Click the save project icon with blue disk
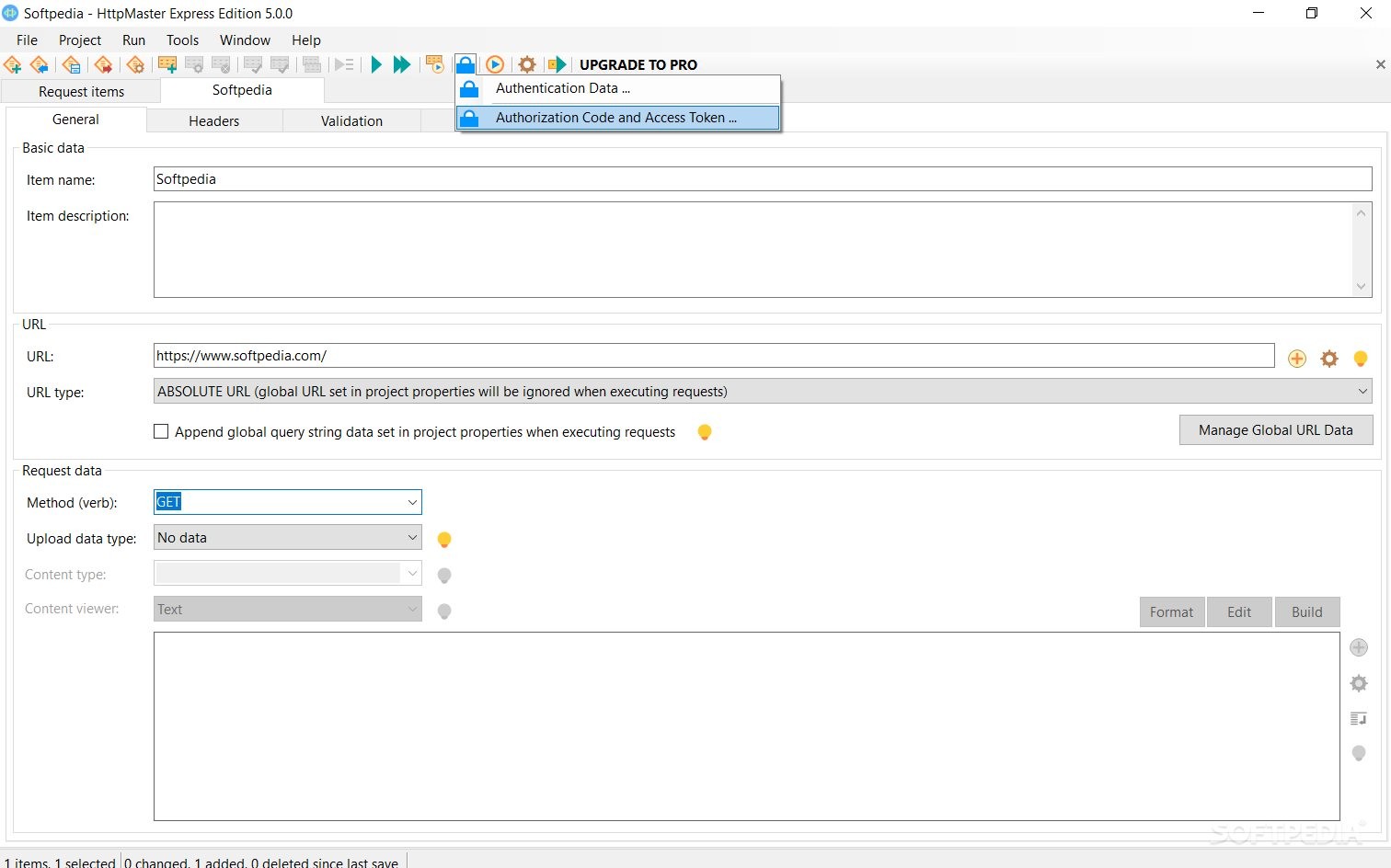The width and height of the screenshot is (1391, 868). (x=71, y=64)
